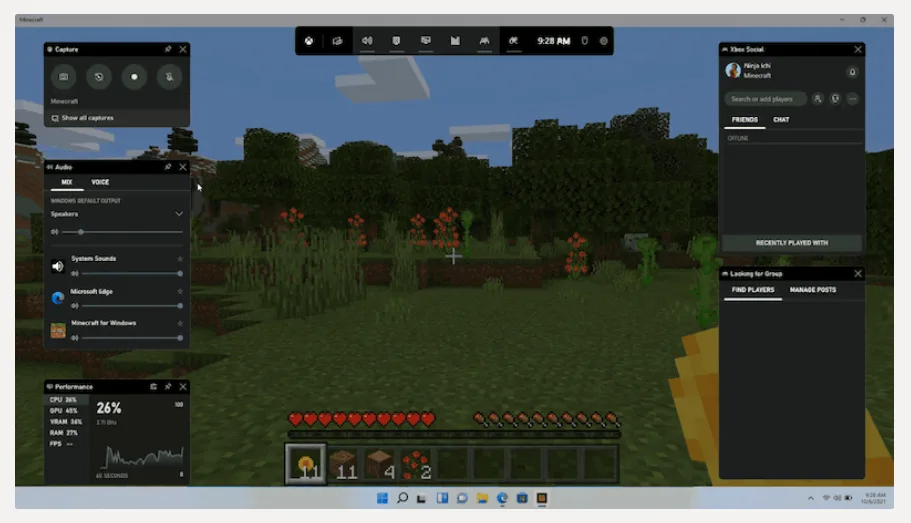The height and width of the screenshot is (523, 911).
Task: Switch to the MIX tab
Action: click(67, 182)
